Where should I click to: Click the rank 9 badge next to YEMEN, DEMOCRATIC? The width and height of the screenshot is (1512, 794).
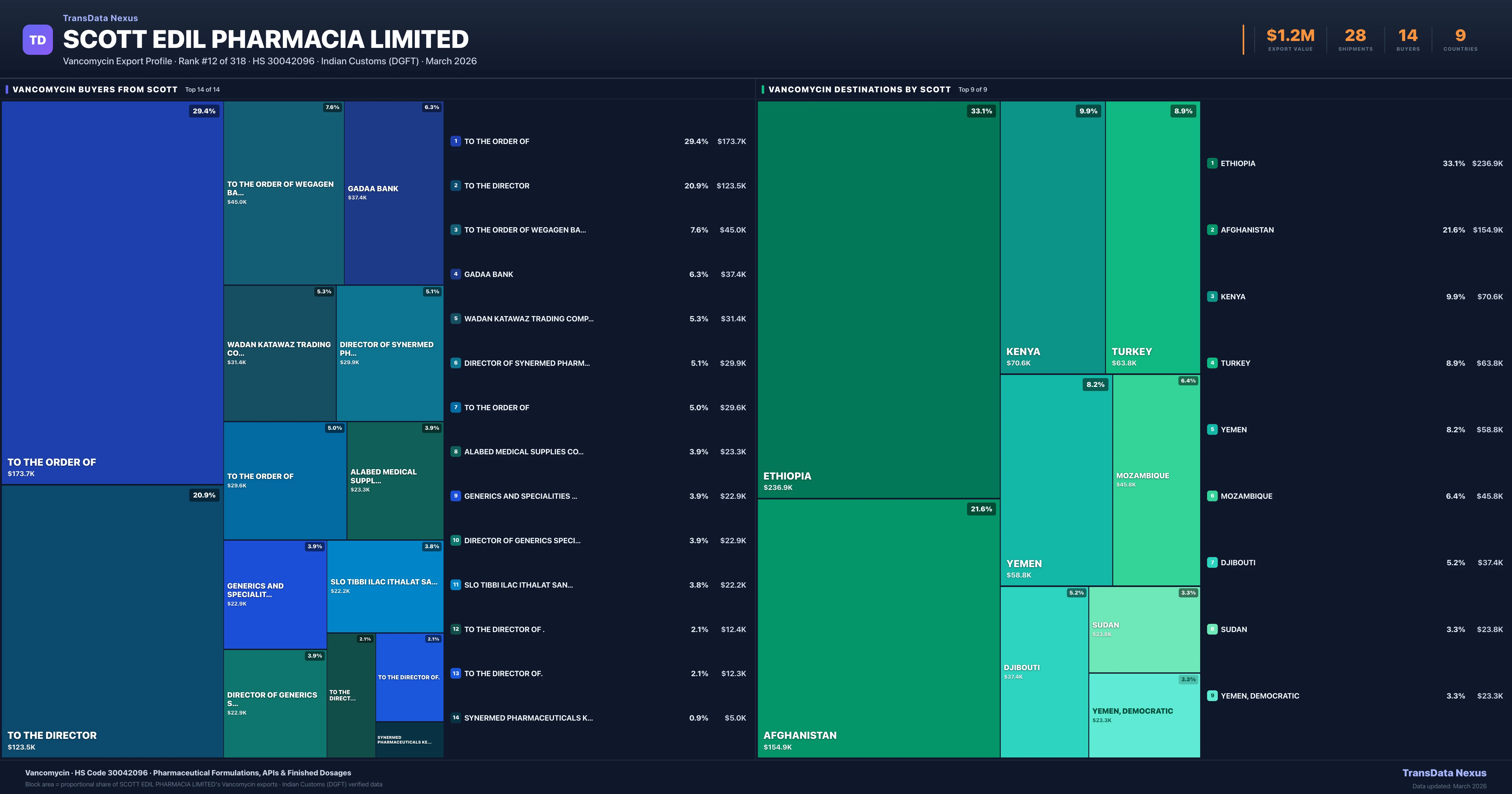click(1213, 695)
